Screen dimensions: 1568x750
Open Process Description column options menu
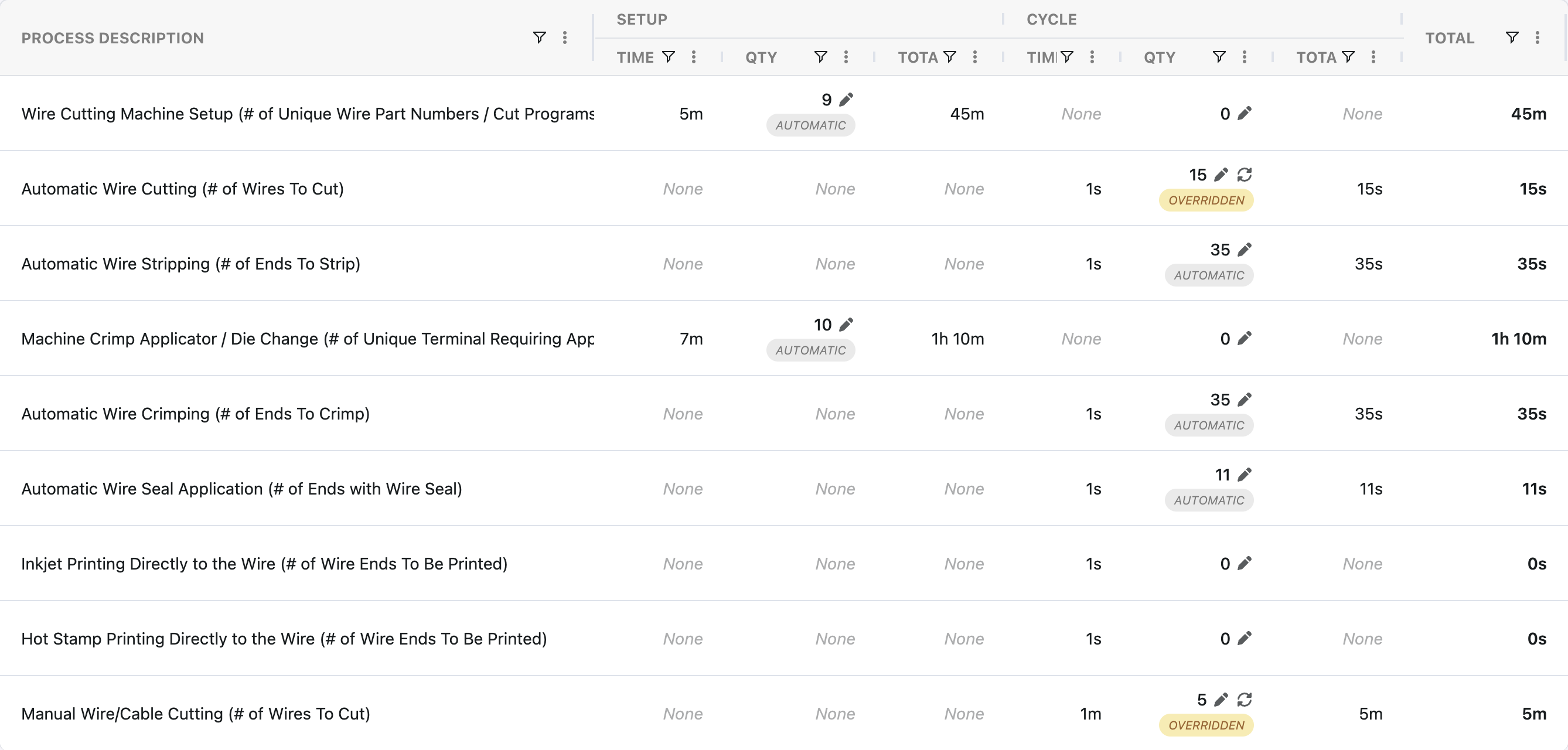coord(565,37)
